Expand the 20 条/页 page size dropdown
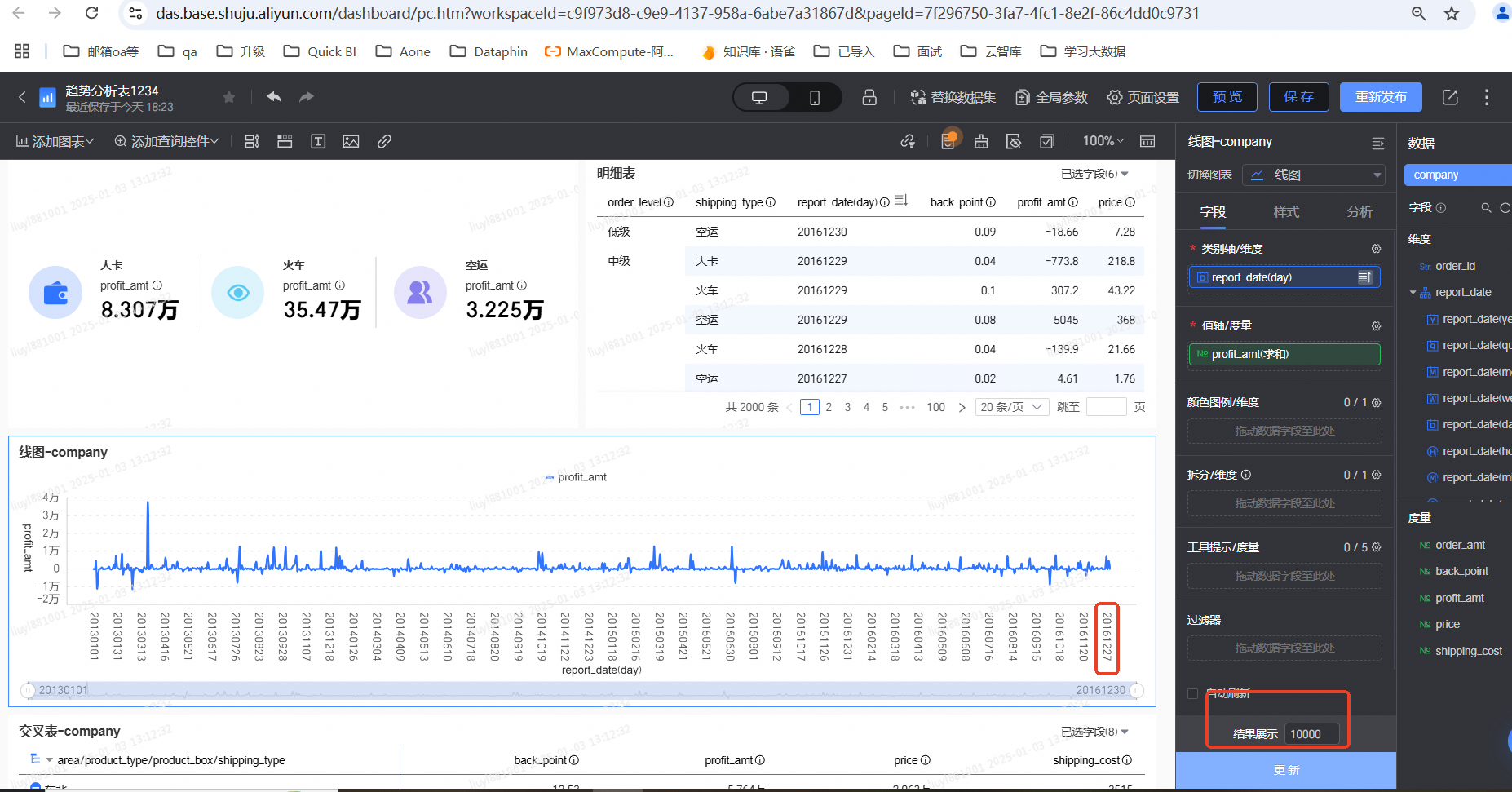Image resolution: width=1512 pixels, height=792 pixels. (x=1011, y=407)
